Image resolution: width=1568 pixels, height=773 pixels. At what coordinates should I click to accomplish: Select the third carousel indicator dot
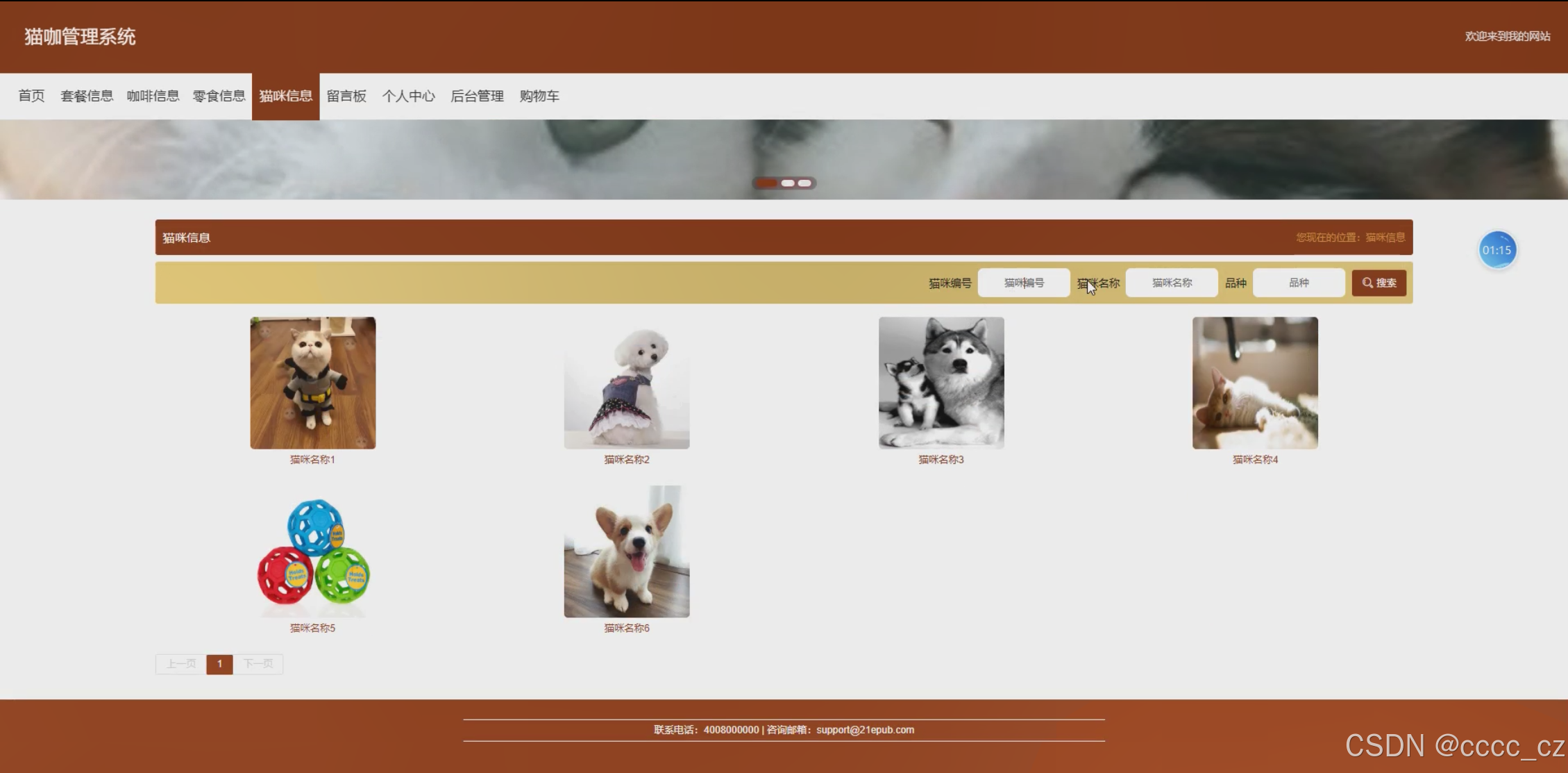click(x=804, y=183)
